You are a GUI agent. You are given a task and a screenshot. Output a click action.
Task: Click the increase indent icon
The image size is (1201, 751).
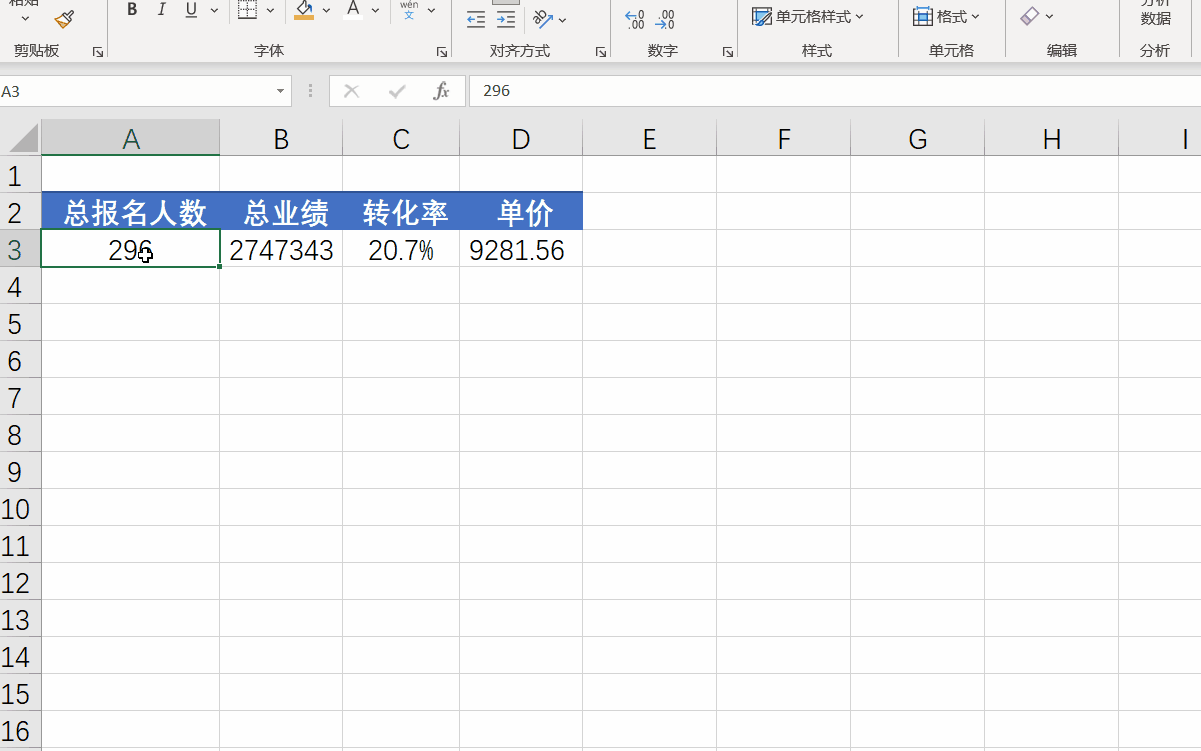coord(506,19)
